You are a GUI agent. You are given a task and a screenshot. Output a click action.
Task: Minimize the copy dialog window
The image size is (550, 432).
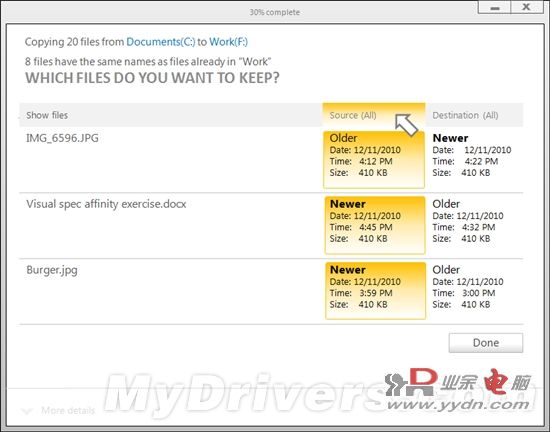click(495, 7)
